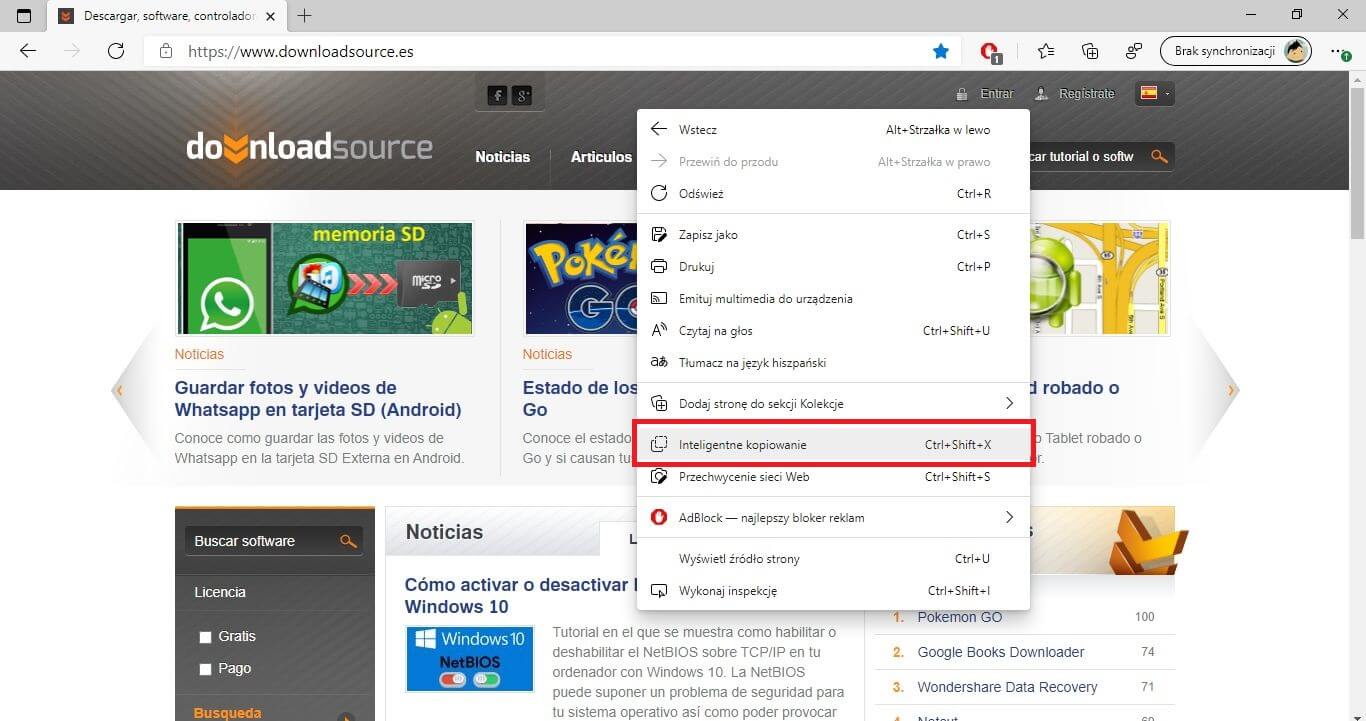Open Edge settings and more menu
Viewport: 1366px width, 721px height.
(x=1338, y=51)
